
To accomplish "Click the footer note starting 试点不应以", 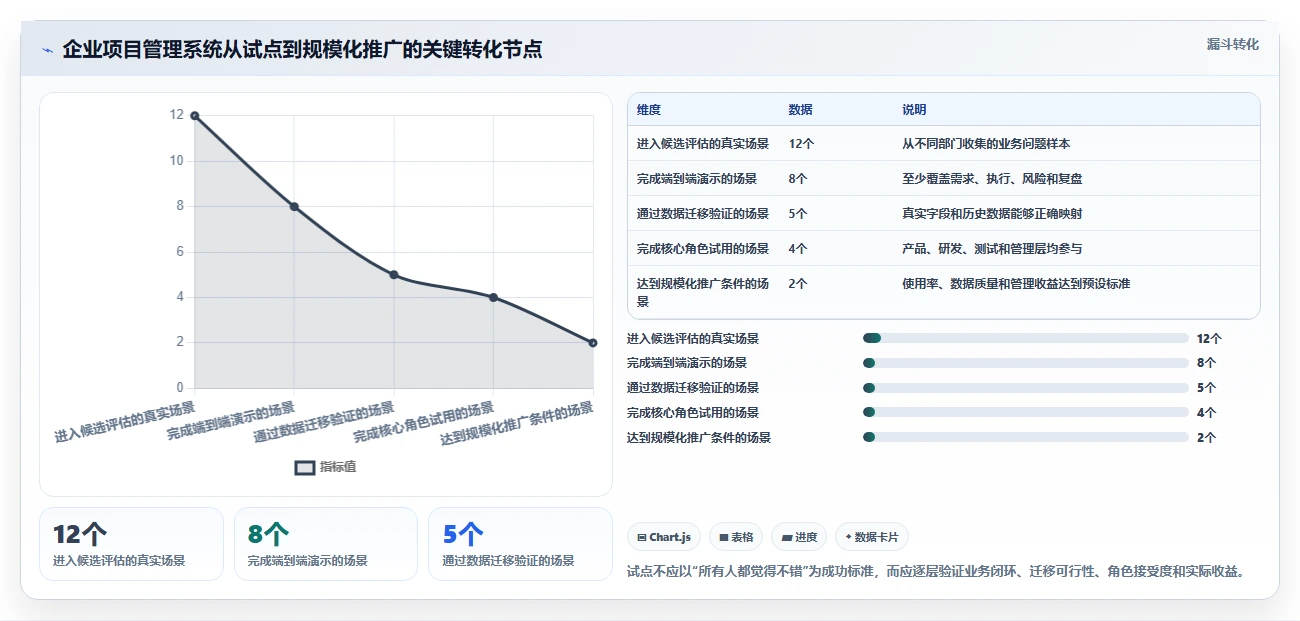I will pyautogui.click(x=936, y=572).
